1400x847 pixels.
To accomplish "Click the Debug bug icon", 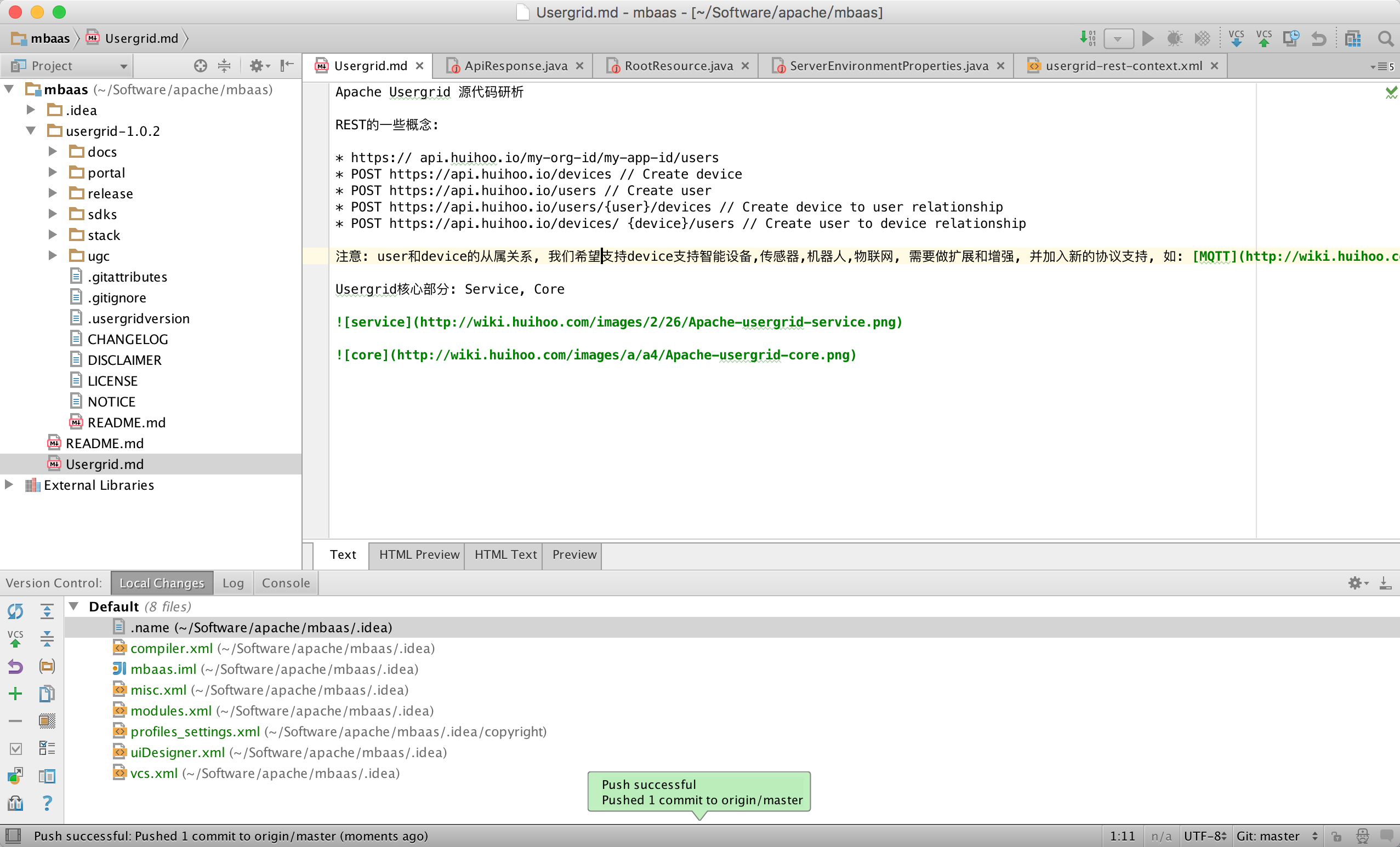I will click(x=1174, y=38).
